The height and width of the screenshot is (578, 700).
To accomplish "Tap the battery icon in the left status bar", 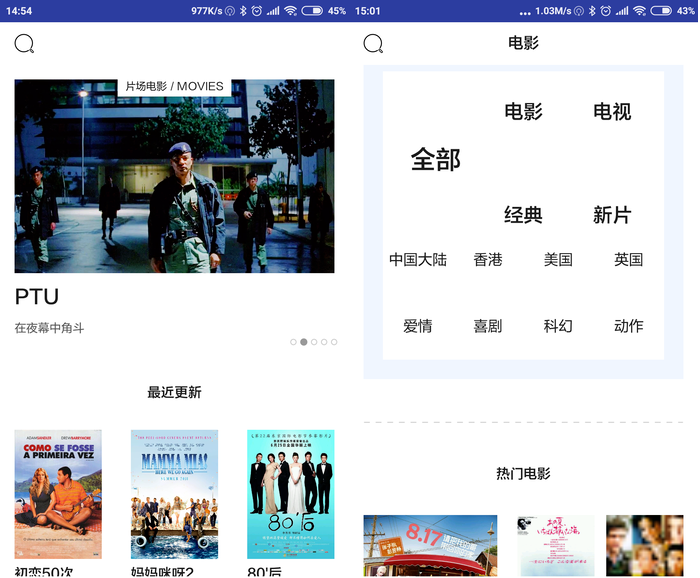I will coord(312,11).
